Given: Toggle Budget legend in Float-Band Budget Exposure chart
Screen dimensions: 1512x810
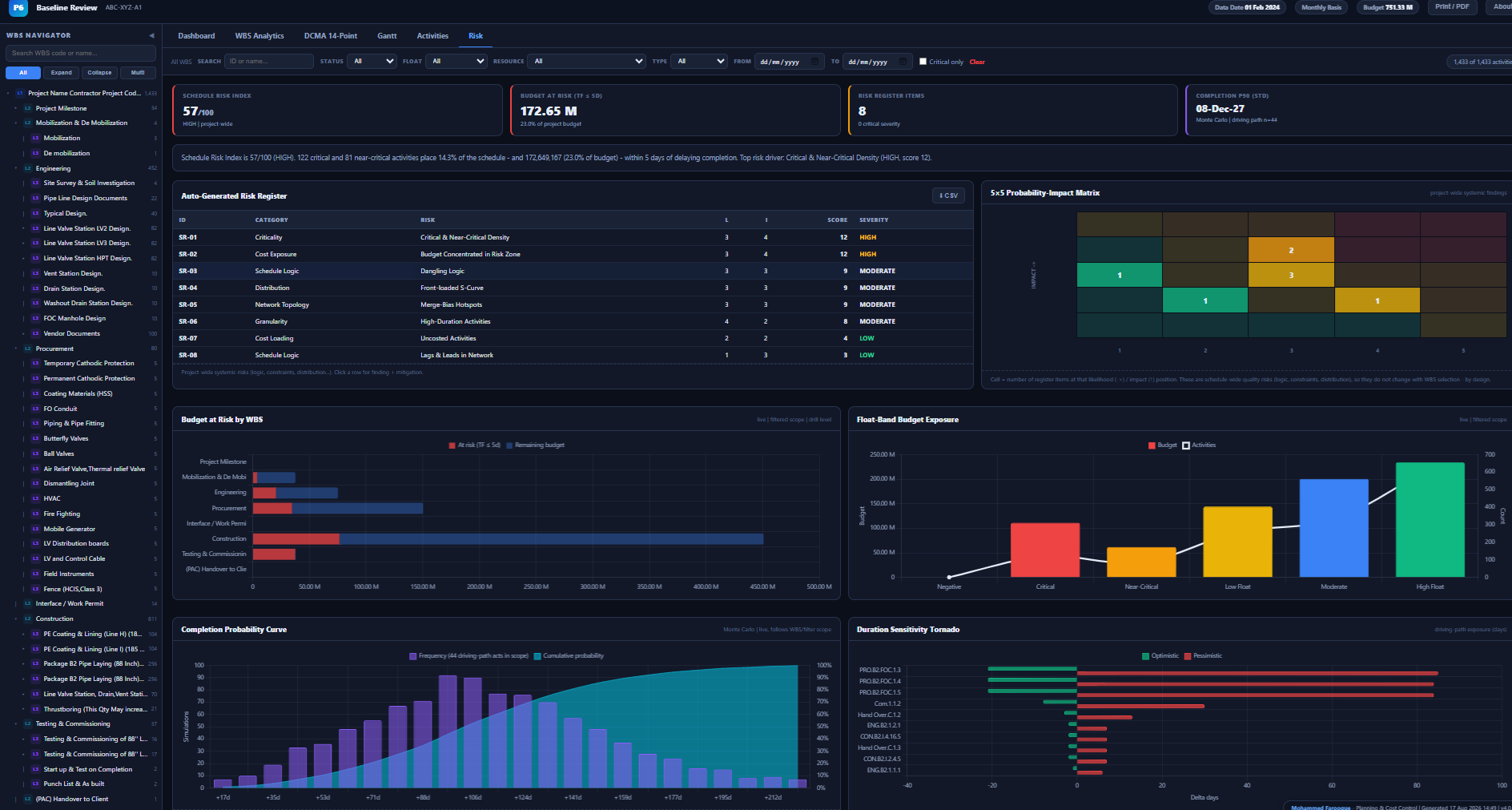Looking at the screenshot, I should click(x=1163, y=445).
